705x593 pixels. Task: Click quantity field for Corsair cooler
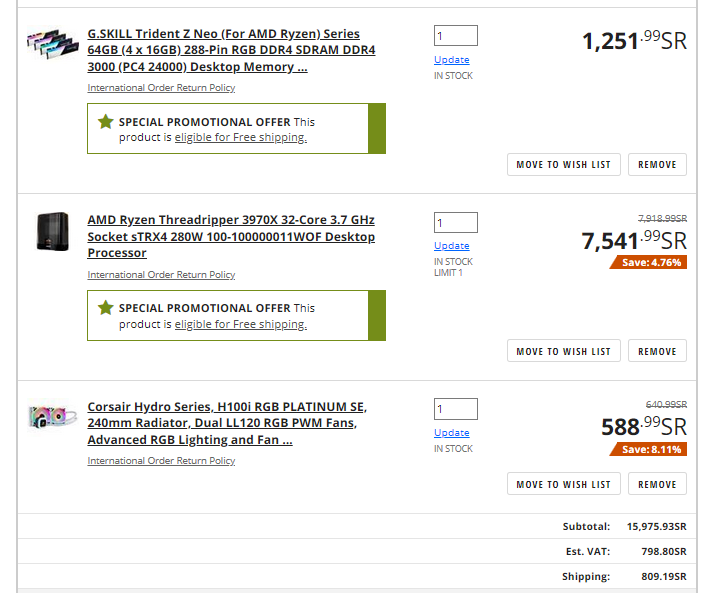tap(455, 409)
